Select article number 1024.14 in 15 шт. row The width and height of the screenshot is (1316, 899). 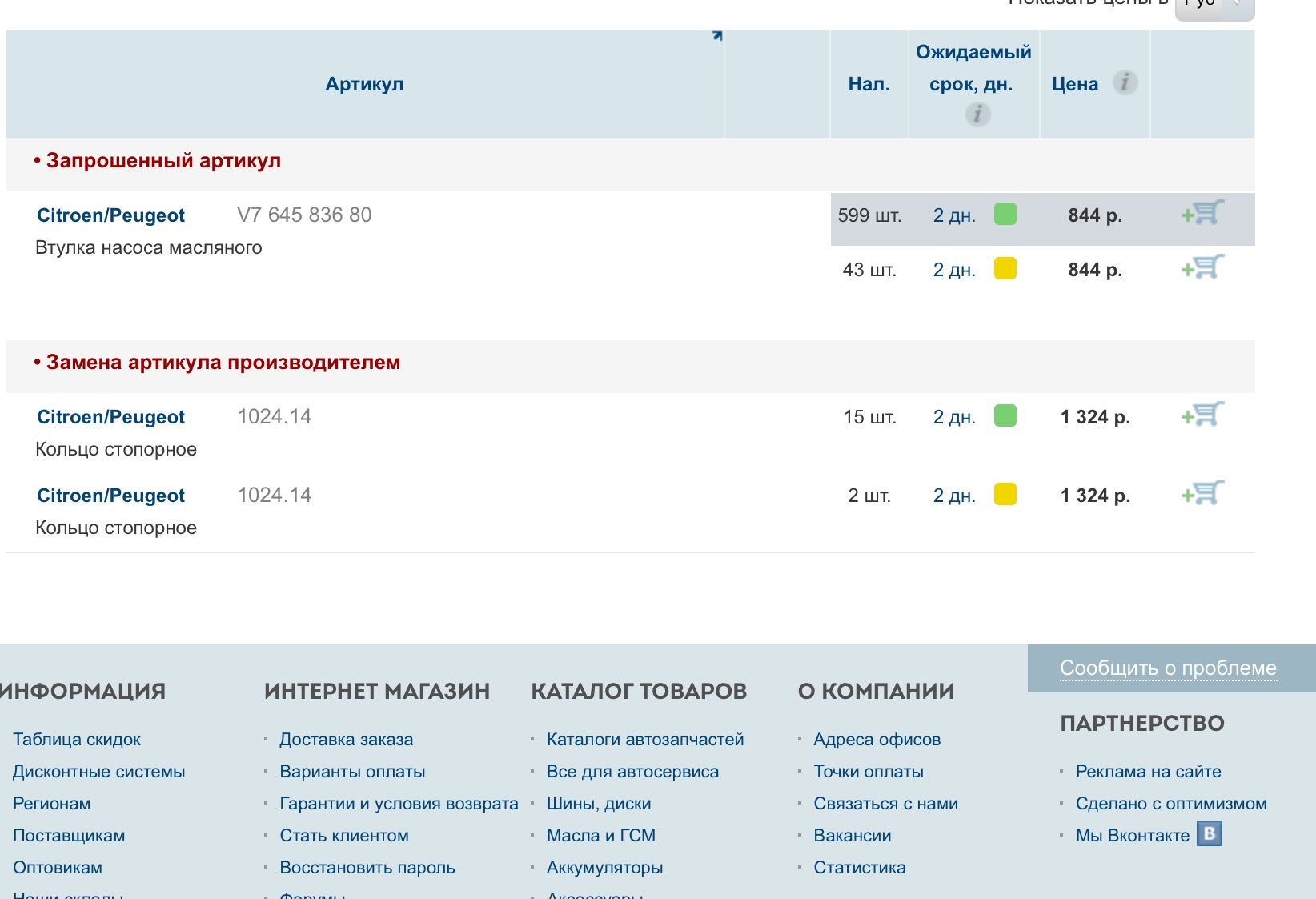pos(275,417)
